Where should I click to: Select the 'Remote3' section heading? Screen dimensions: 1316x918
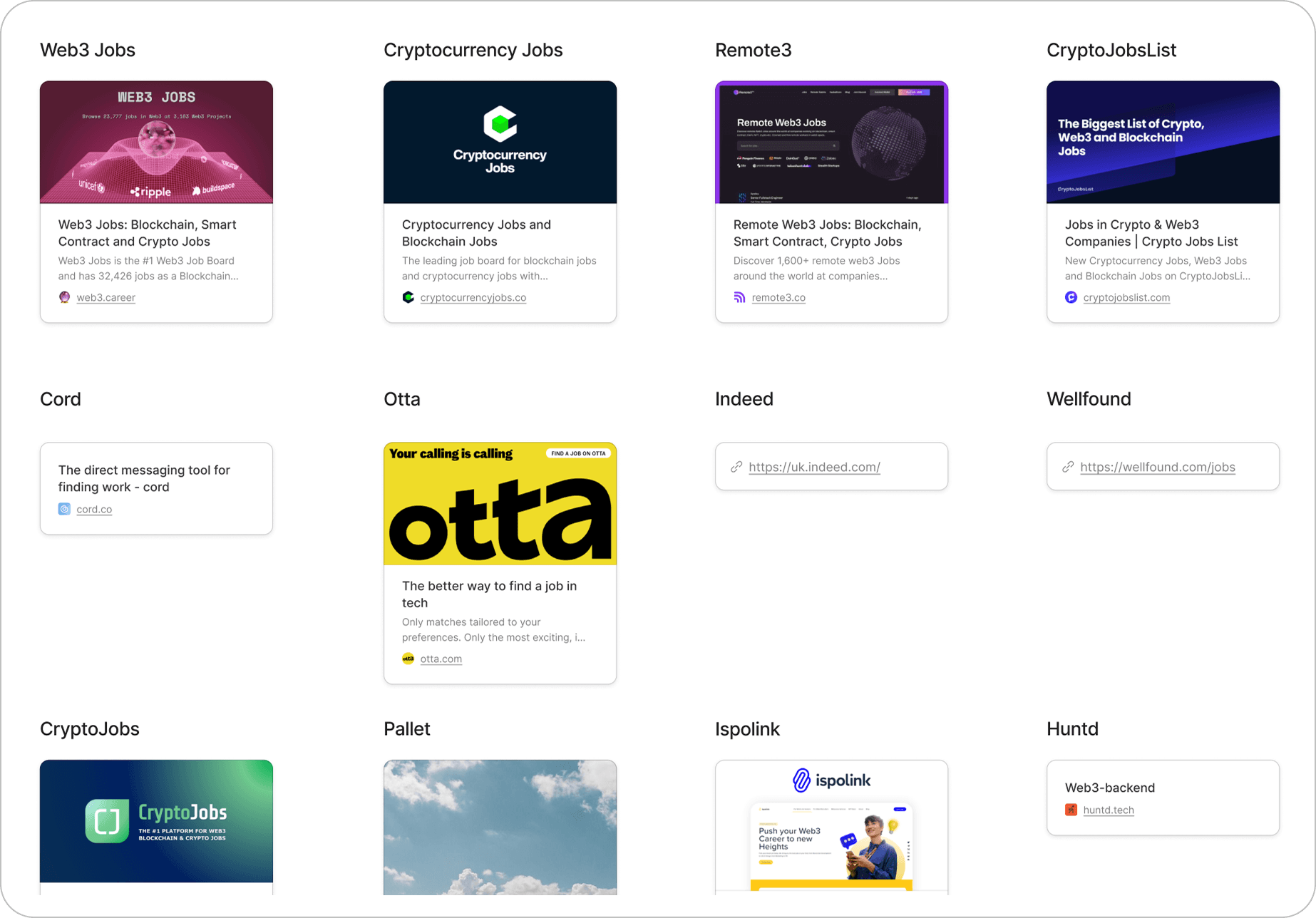click(754, 50)
